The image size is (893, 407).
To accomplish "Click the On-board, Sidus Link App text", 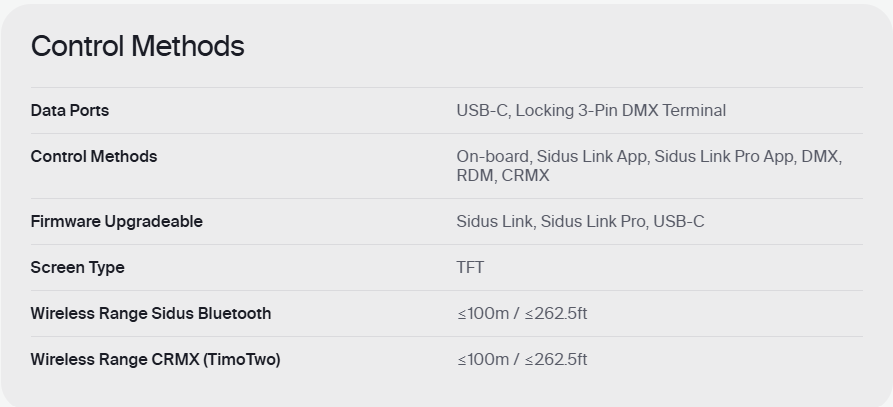I will pos(551,157).
